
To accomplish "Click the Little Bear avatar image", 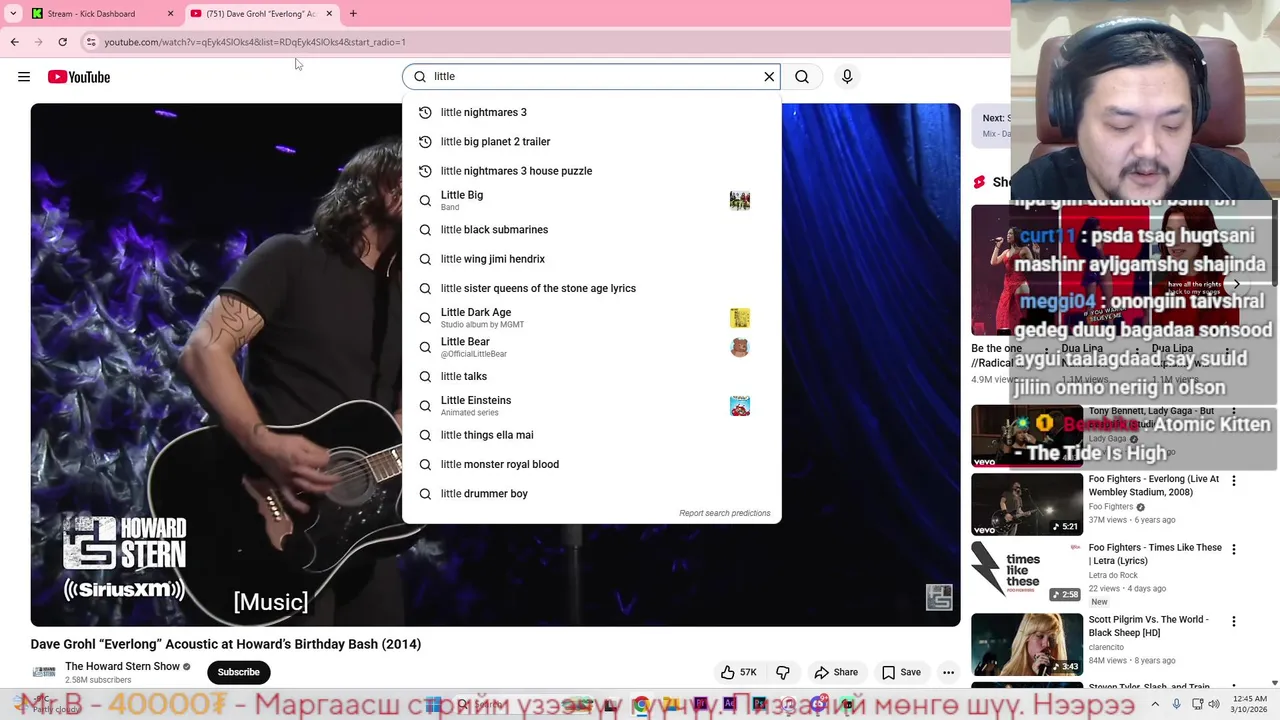I will 740,347.
